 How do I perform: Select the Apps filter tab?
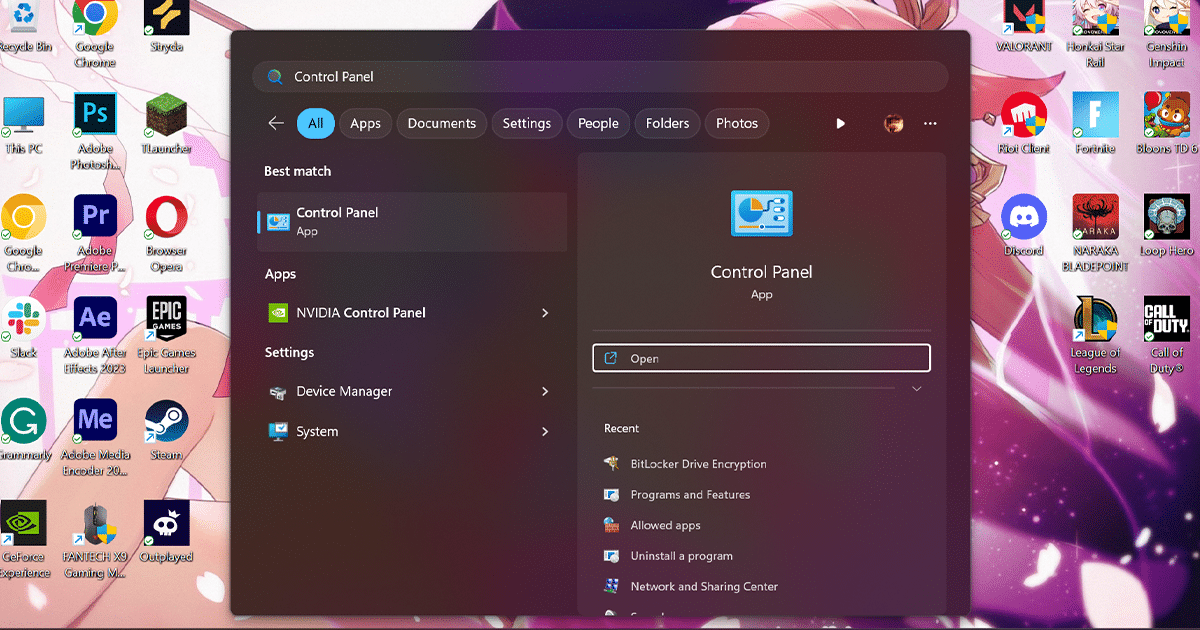click(x=365, y=123)
